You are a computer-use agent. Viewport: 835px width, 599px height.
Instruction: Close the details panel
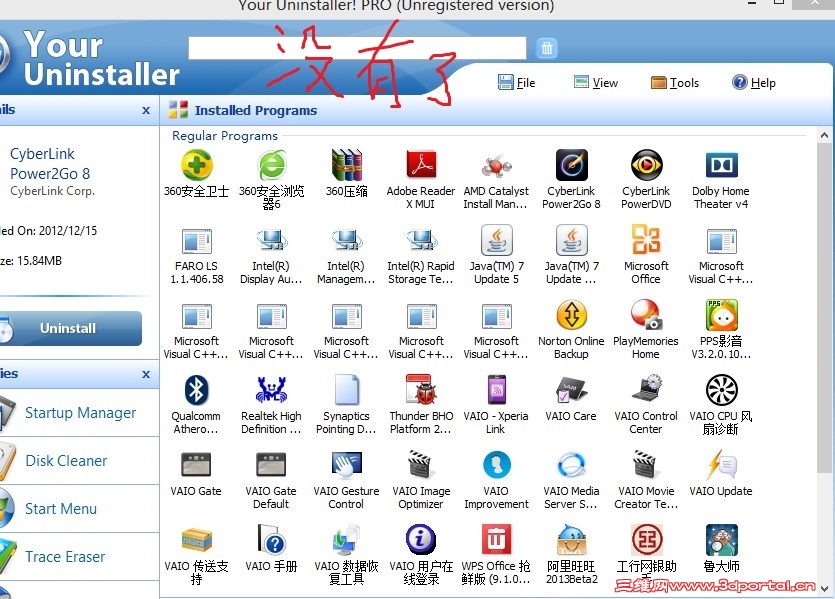146,110
